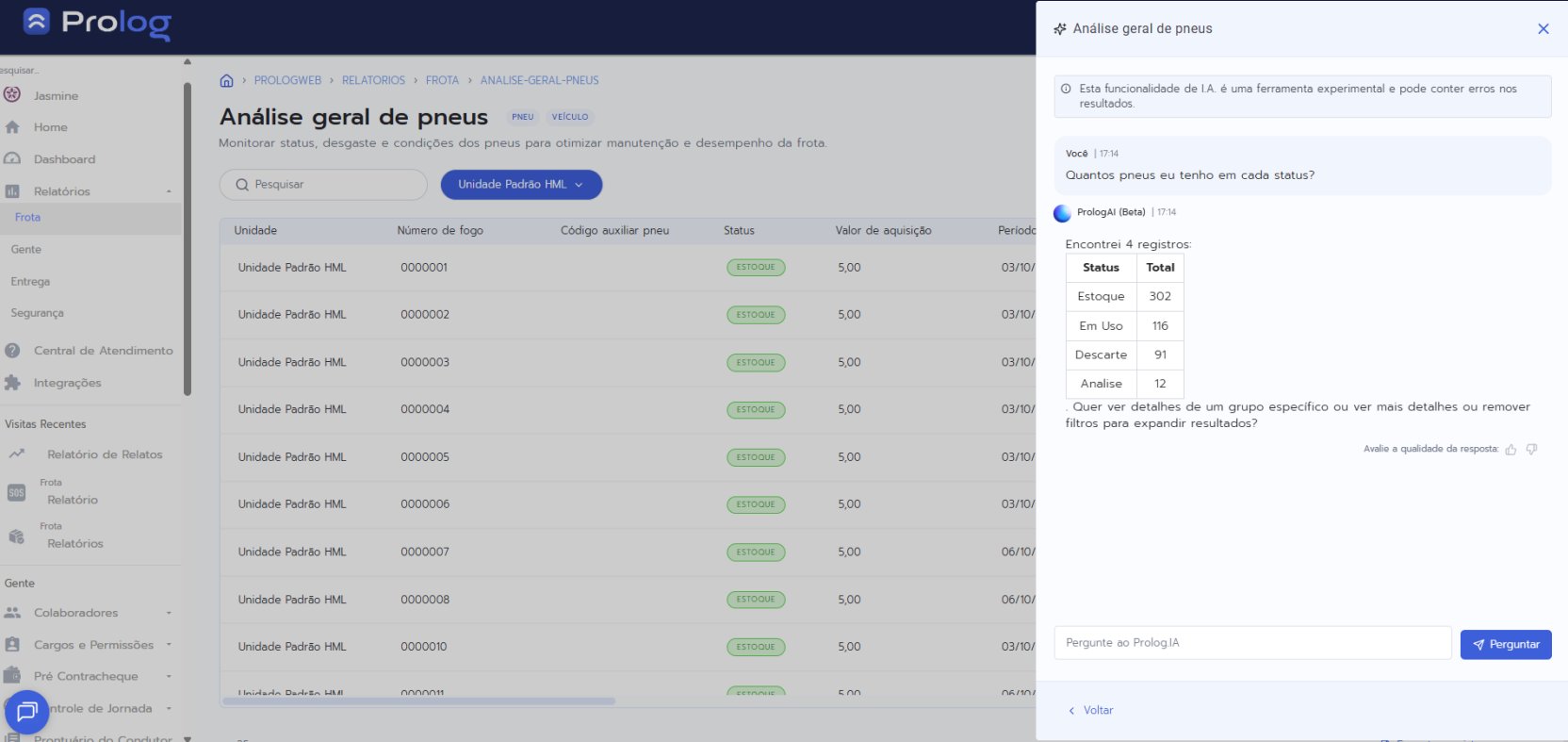Viewport: 1568px width, 742px height.
Task: Select the VEÍCULO tag toggle
Action: [569, 117]
